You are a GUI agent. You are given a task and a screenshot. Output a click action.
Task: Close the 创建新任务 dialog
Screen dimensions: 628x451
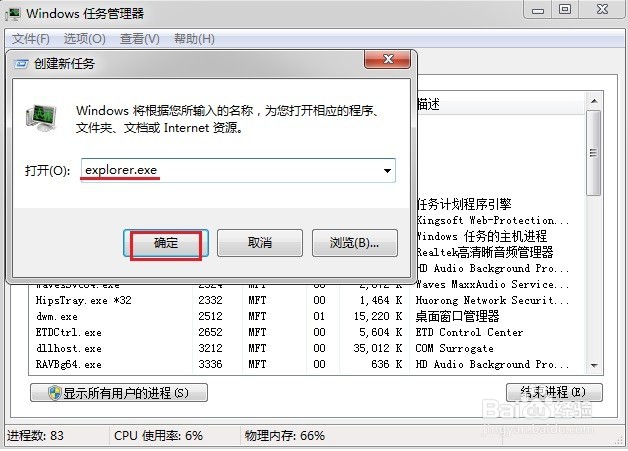387,59
